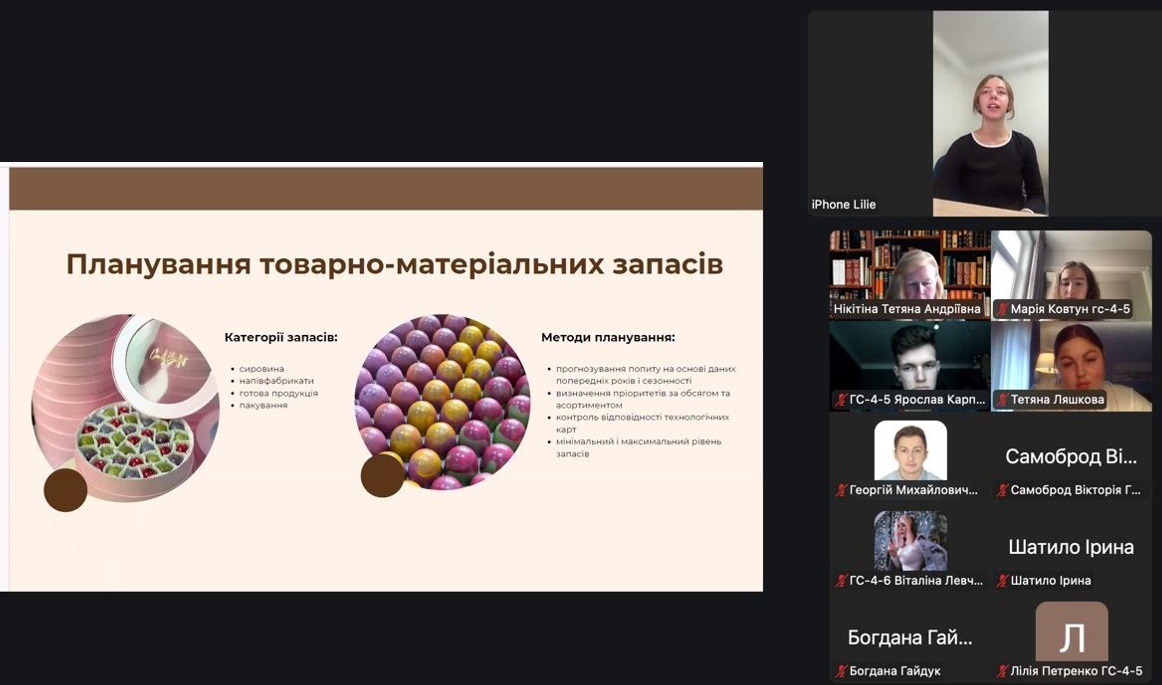
Task: Select ГС-4-5 Ярослав Карп video tile
Action: click(910, 365)
